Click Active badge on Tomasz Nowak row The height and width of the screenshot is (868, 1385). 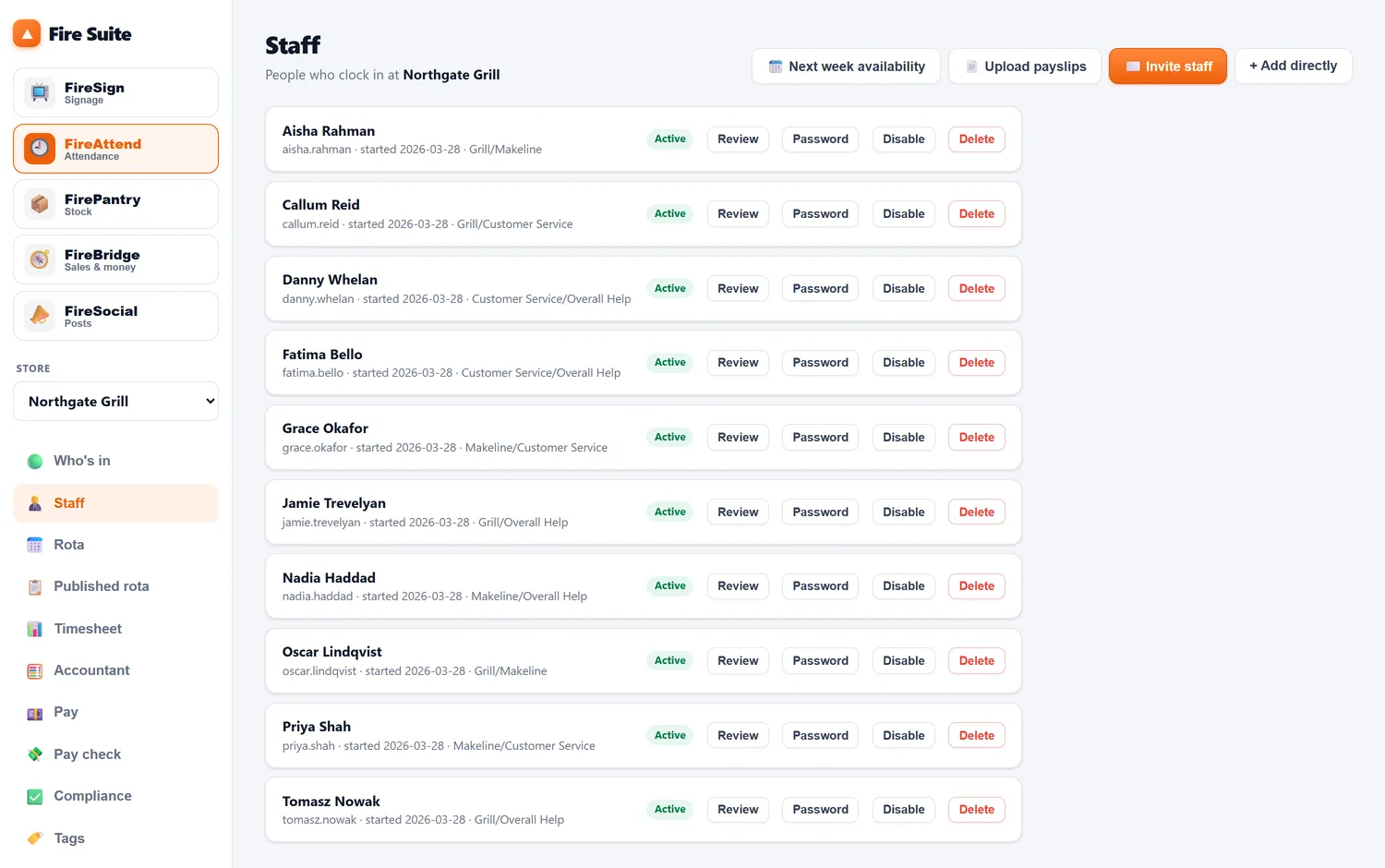point(670,810)
